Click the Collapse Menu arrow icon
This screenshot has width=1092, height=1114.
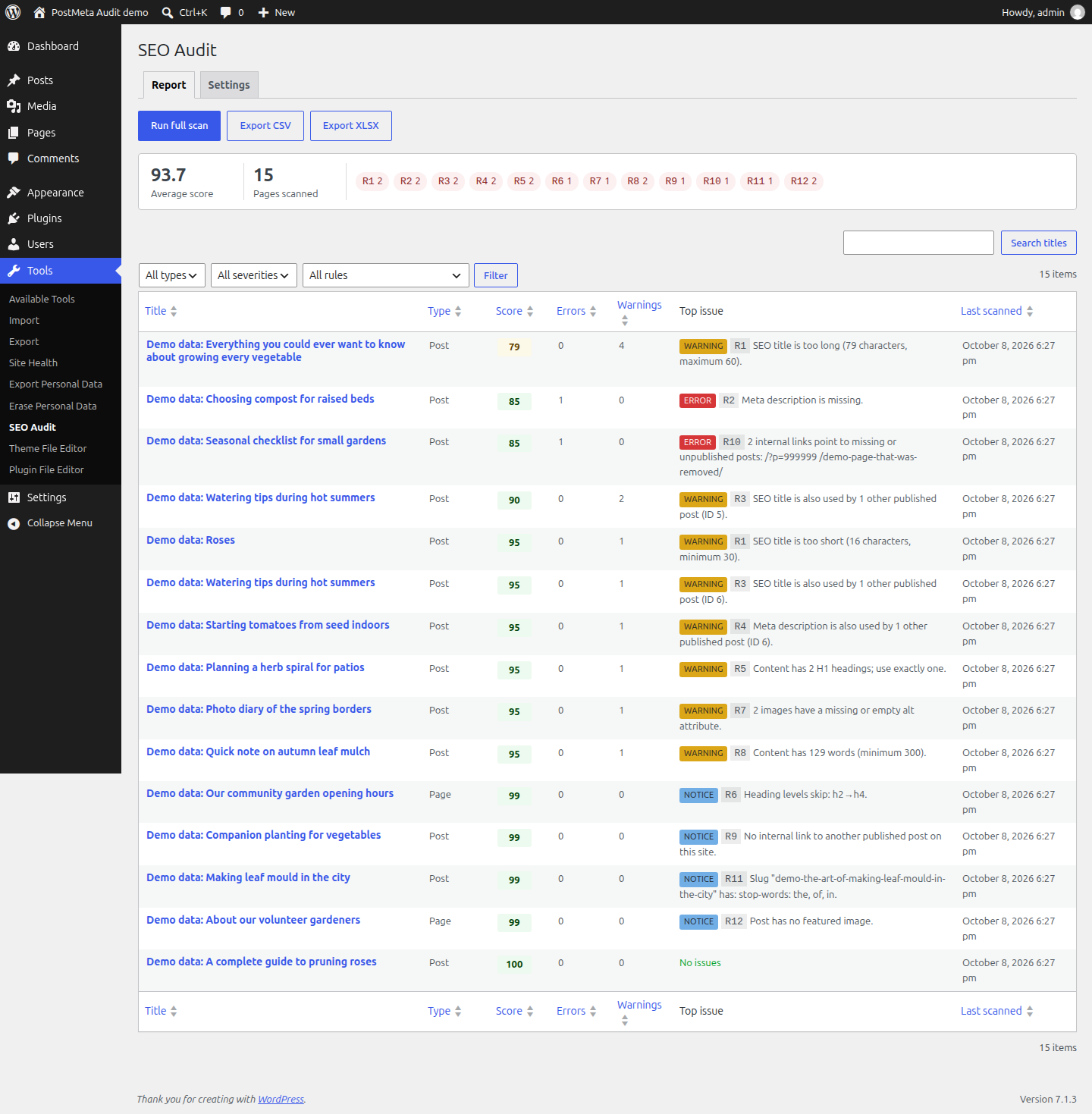click(x=14, y=523)
